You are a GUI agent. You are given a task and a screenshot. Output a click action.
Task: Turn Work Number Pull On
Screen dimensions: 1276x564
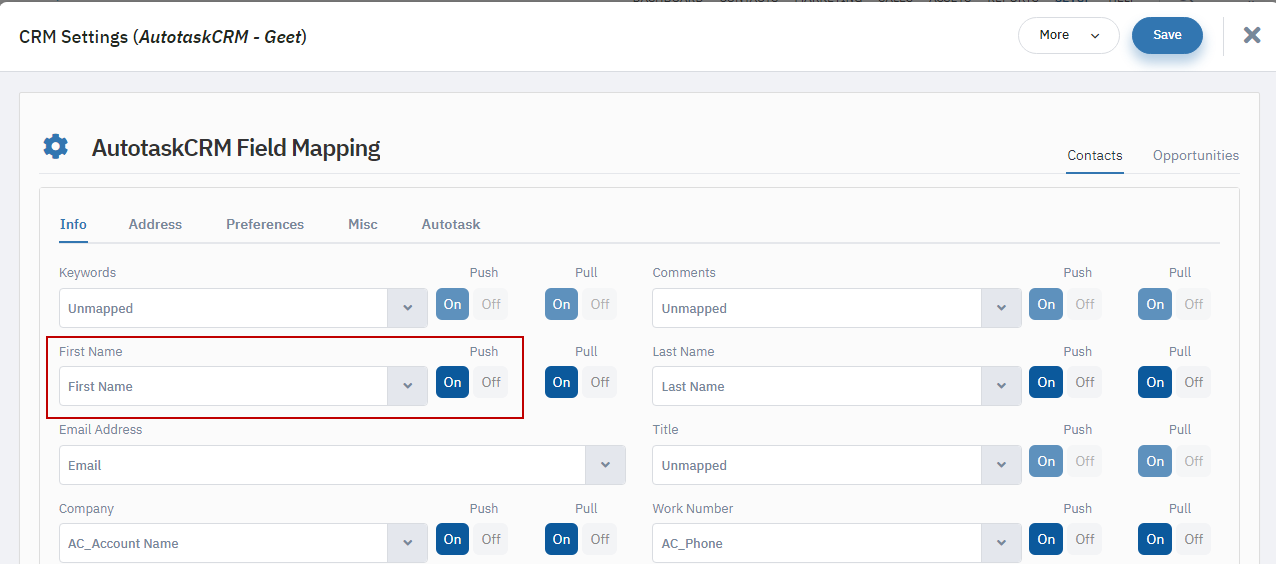pos(1155,539)
